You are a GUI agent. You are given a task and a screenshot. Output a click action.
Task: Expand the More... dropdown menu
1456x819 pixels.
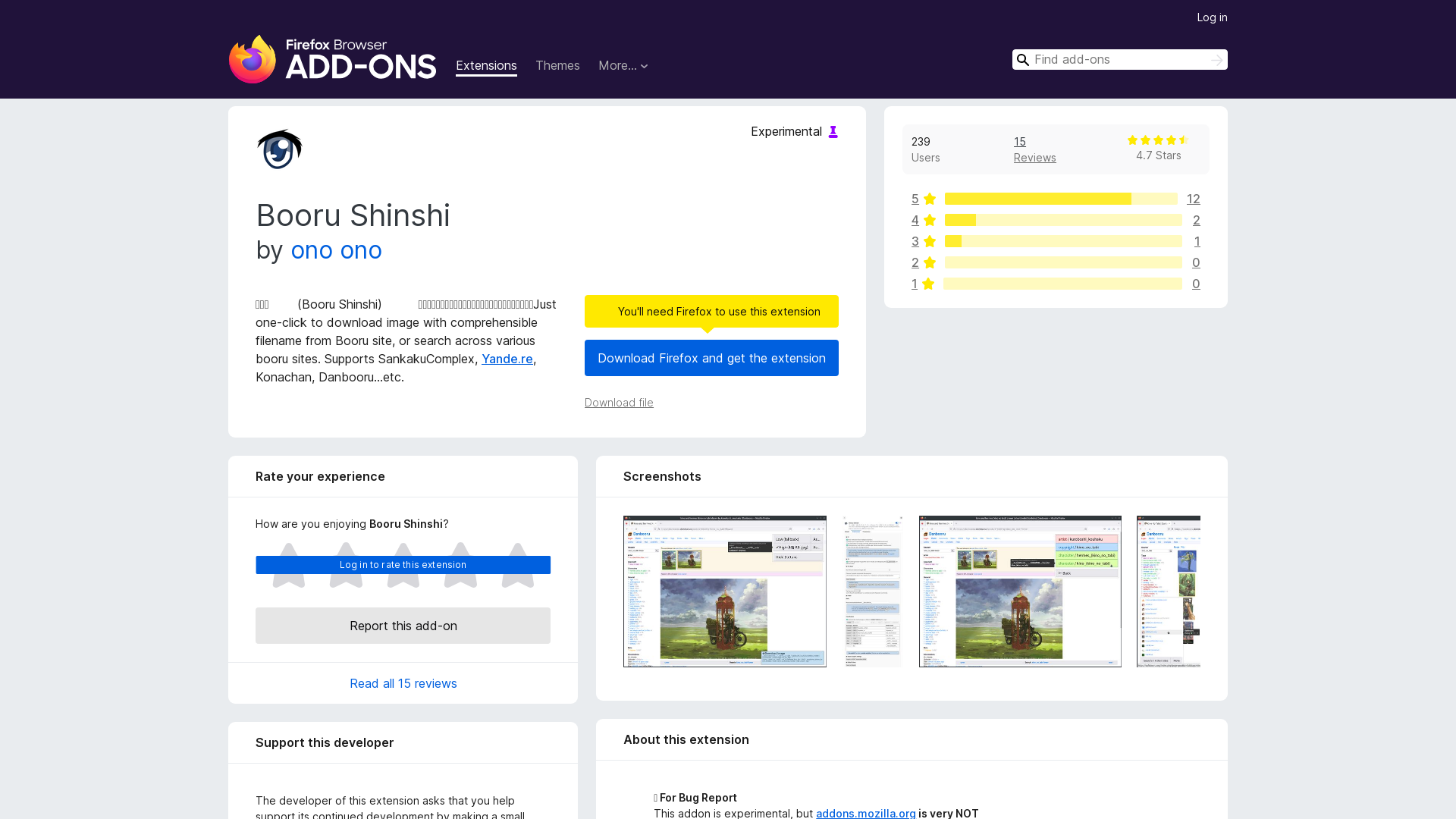[x=623, y=66]
